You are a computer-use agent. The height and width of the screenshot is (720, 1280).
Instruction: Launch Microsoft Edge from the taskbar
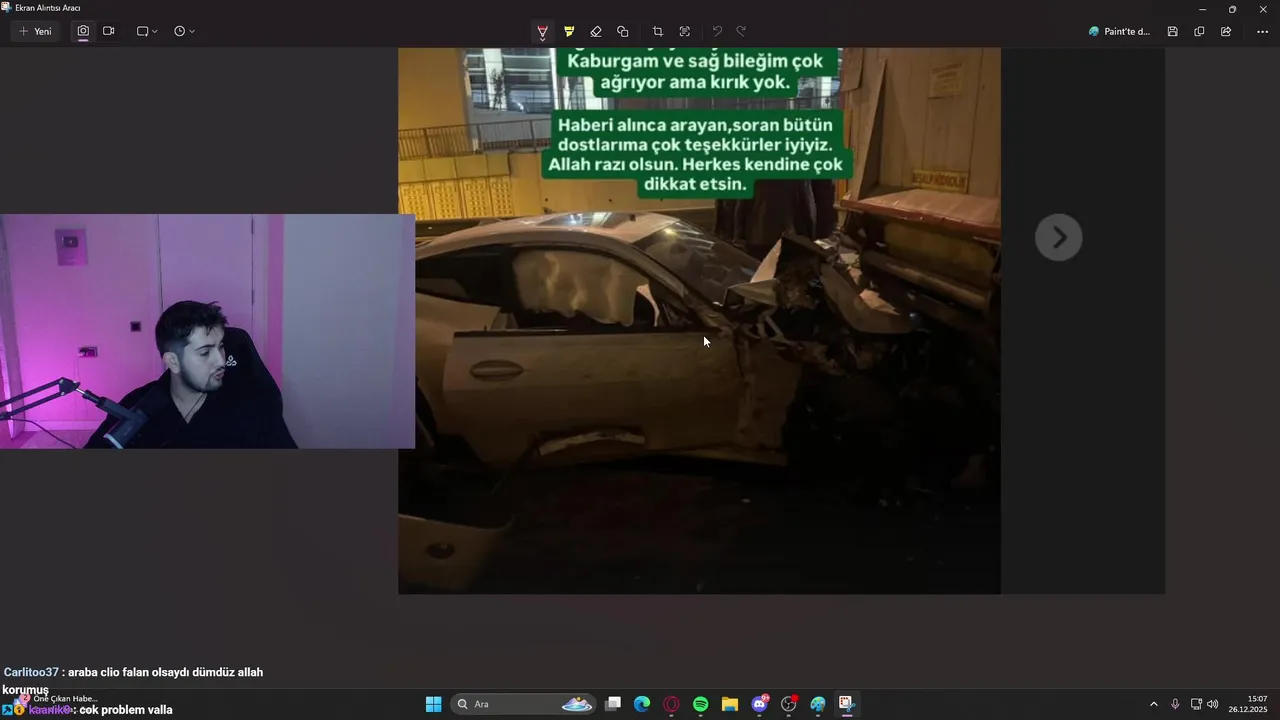pyautogui.click(x=642, y=704)
